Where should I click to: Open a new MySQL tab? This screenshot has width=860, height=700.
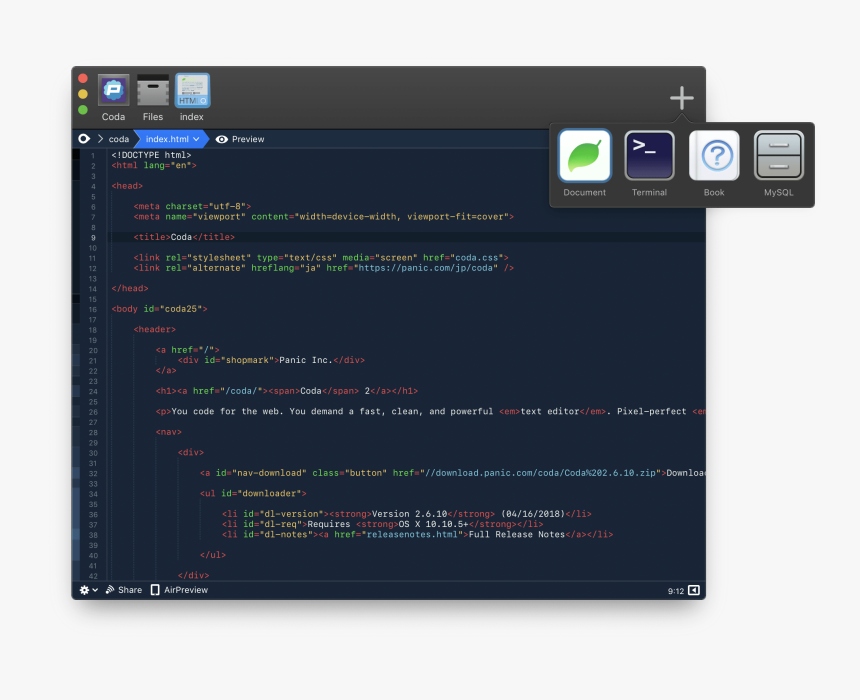[x=778, y=156]
